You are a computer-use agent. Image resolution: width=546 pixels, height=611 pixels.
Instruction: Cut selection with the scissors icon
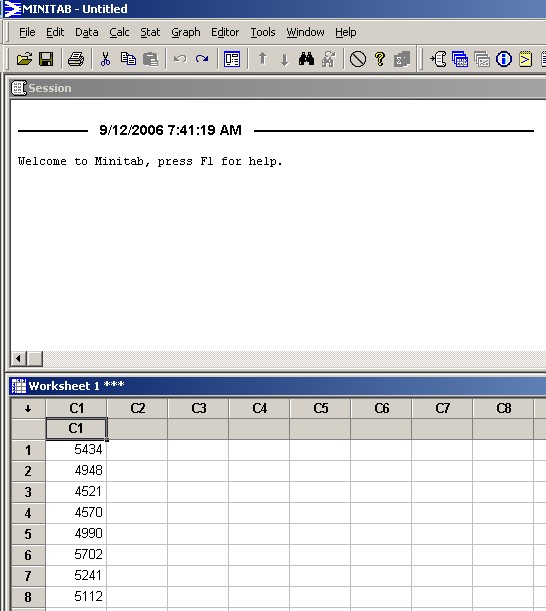pos(105,59)
